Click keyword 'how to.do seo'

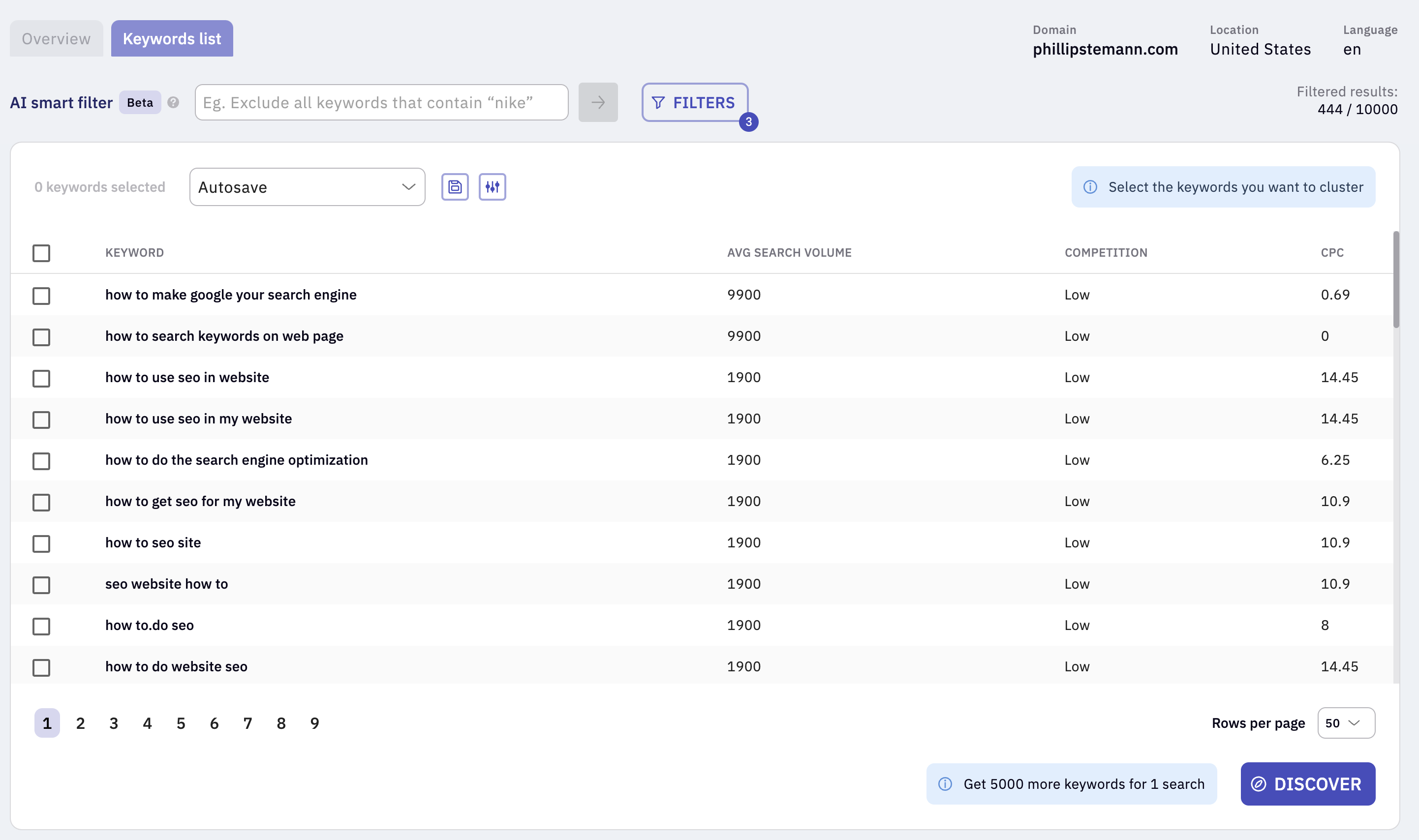[150, 626]
